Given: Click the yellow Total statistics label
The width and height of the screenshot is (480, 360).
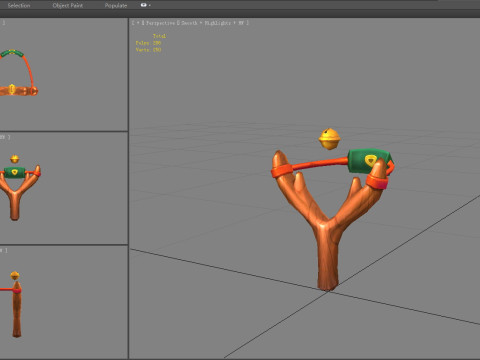Looking at the screenshot, I should click(159, 36).
